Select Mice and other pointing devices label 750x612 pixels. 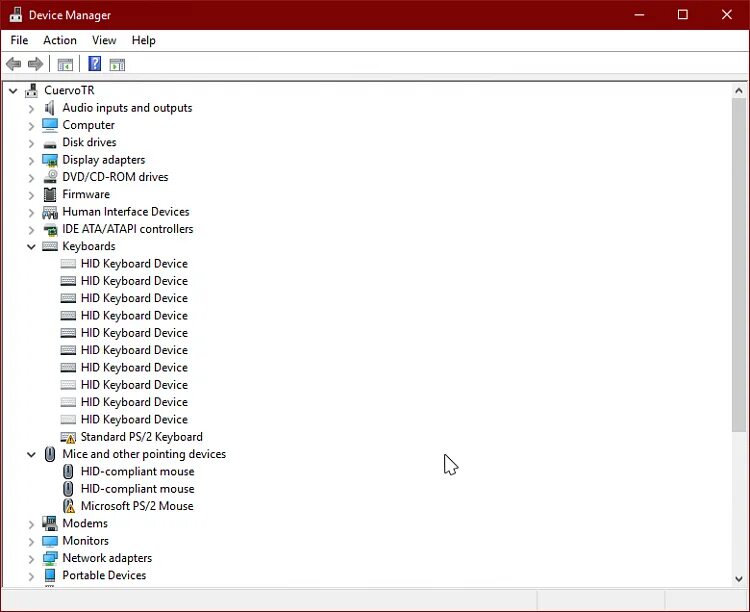[x=144, y=454]
